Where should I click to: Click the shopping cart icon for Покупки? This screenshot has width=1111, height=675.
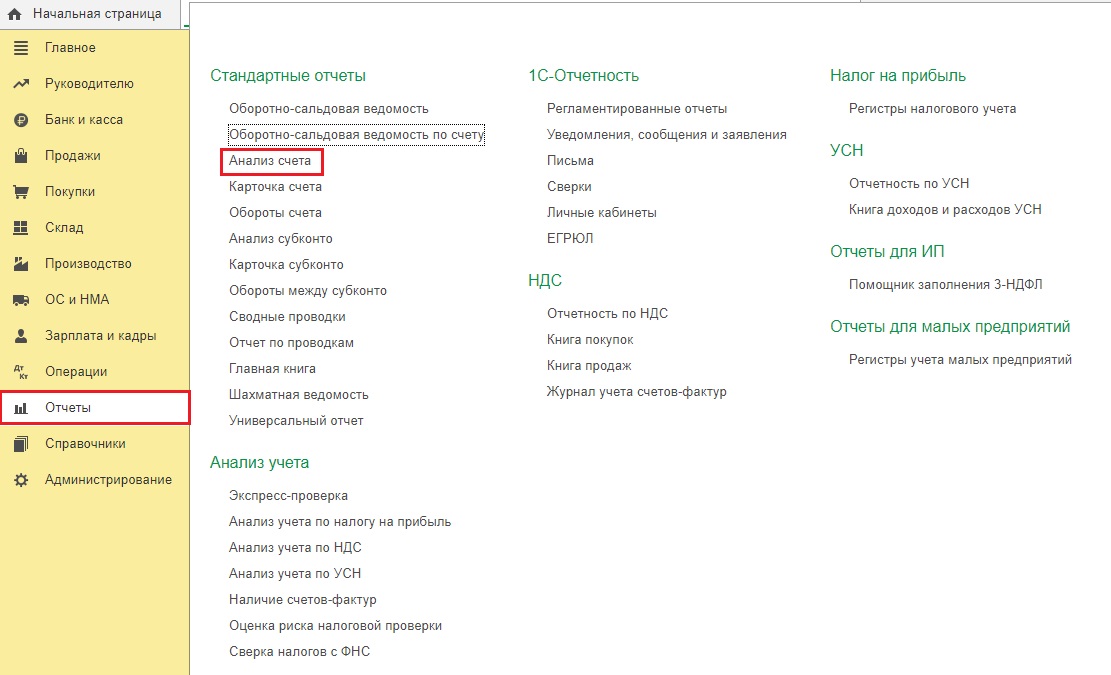click(20, 192)
